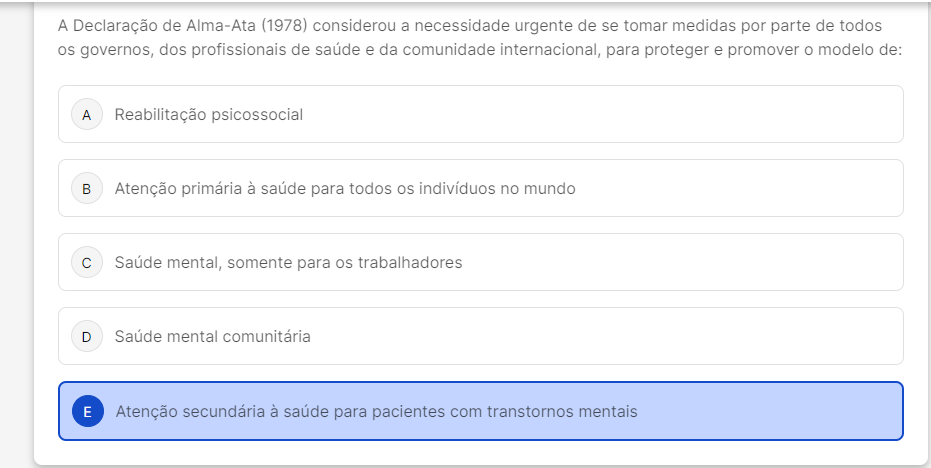The height and width of the screenshot is (468, 931).
Task: Click blank area of option D card
Action: 650,337
